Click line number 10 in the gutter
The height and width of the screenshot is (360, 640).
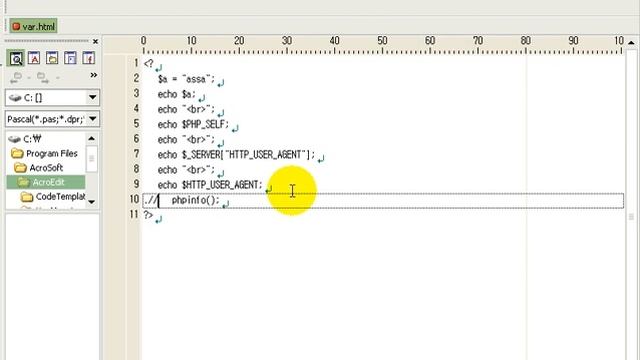(134, 199)
